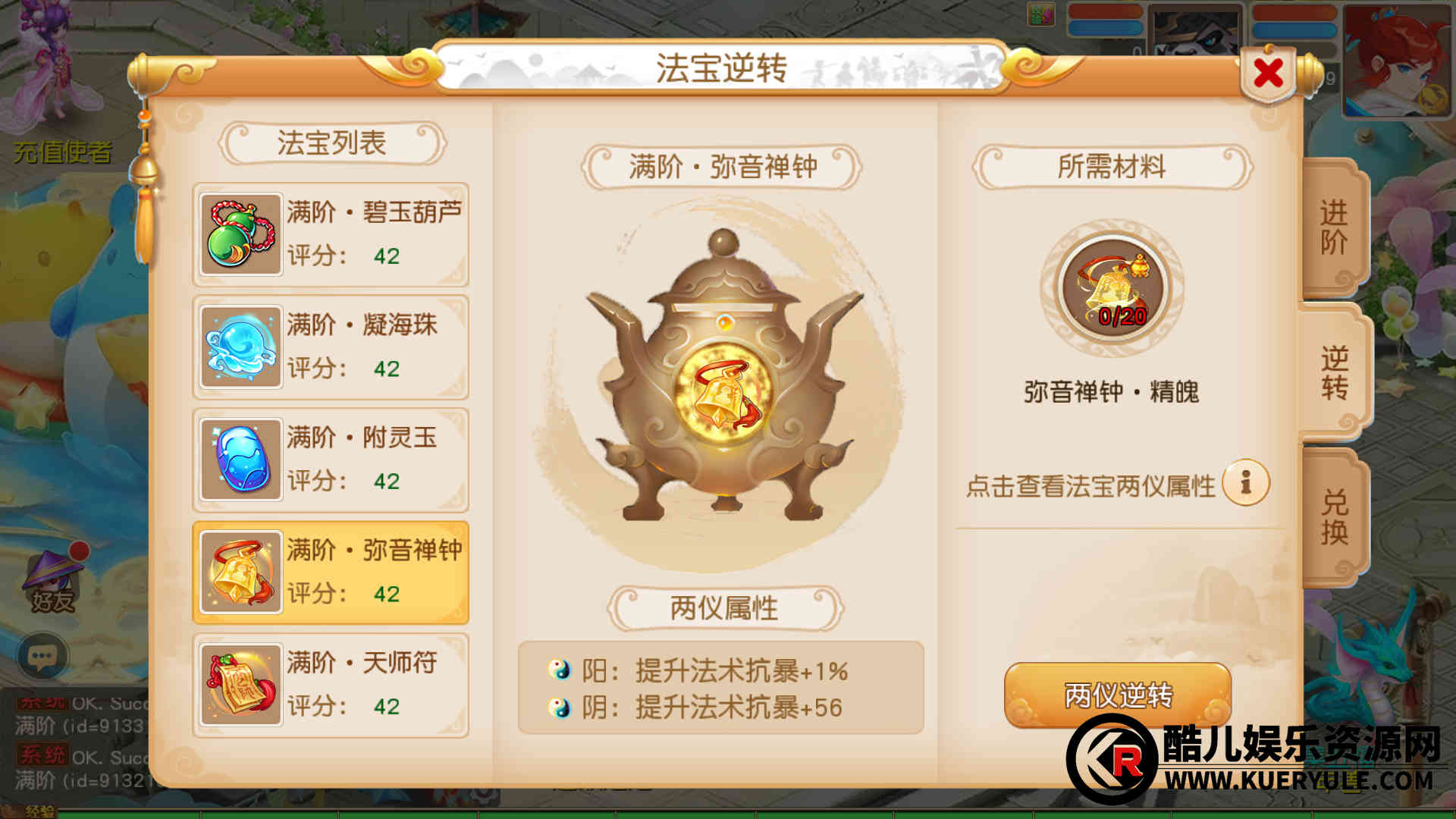Open the chat bubble icon
The width and height of the screenshot is (1456, 819).
[42, 657]
